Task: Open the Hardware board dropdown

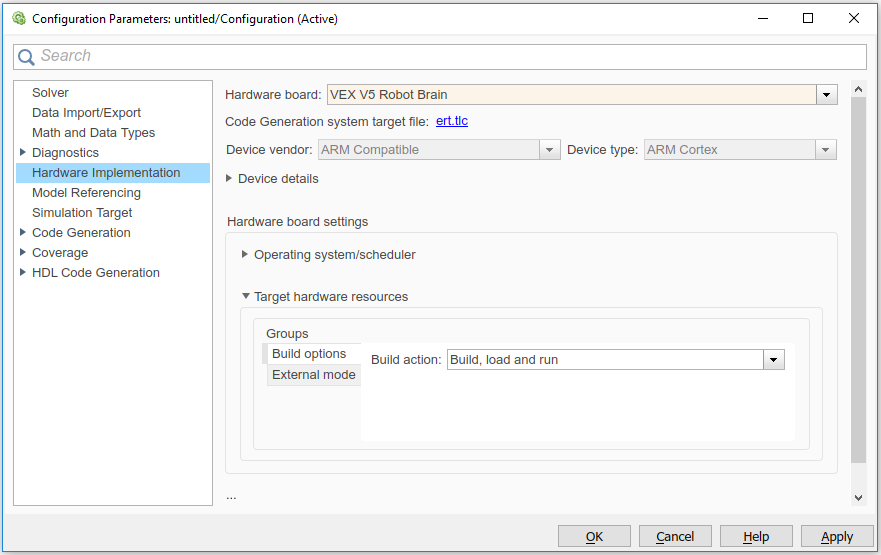Action: (x=826, y=95)
